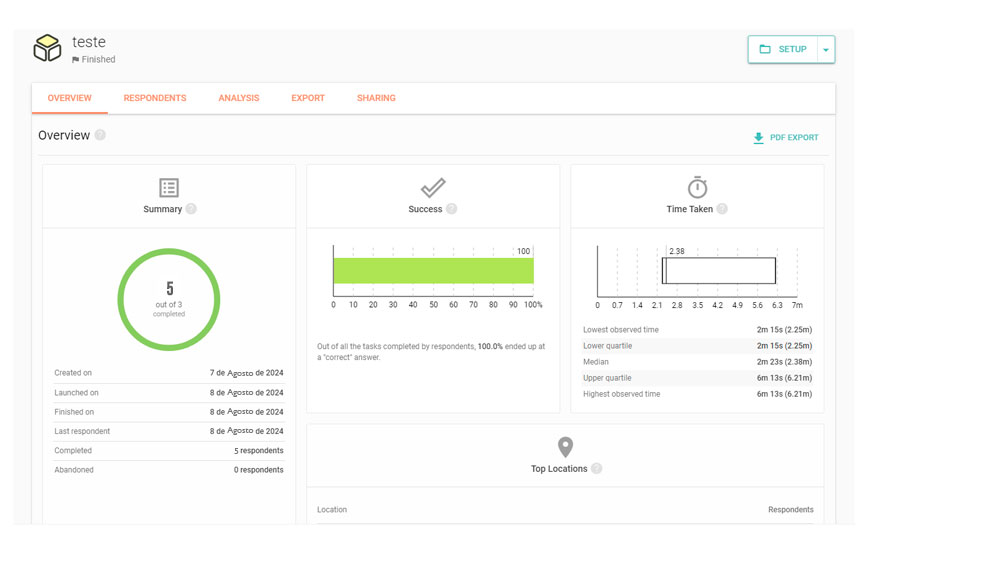Click the green completion circle chart
The height and width of the screenshot is (562, 1000).
point(169,299)
